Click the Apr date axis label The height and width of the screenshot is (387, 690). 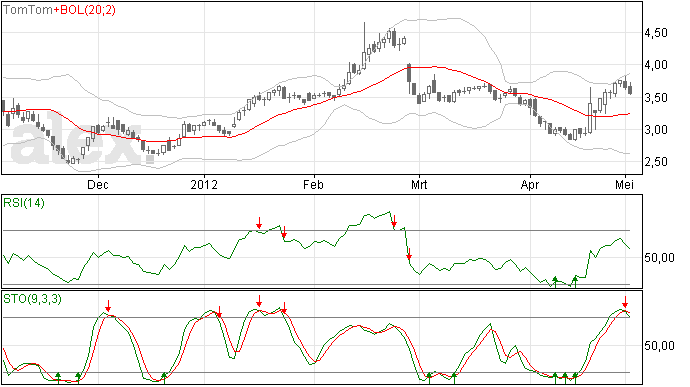pos(530,184)
